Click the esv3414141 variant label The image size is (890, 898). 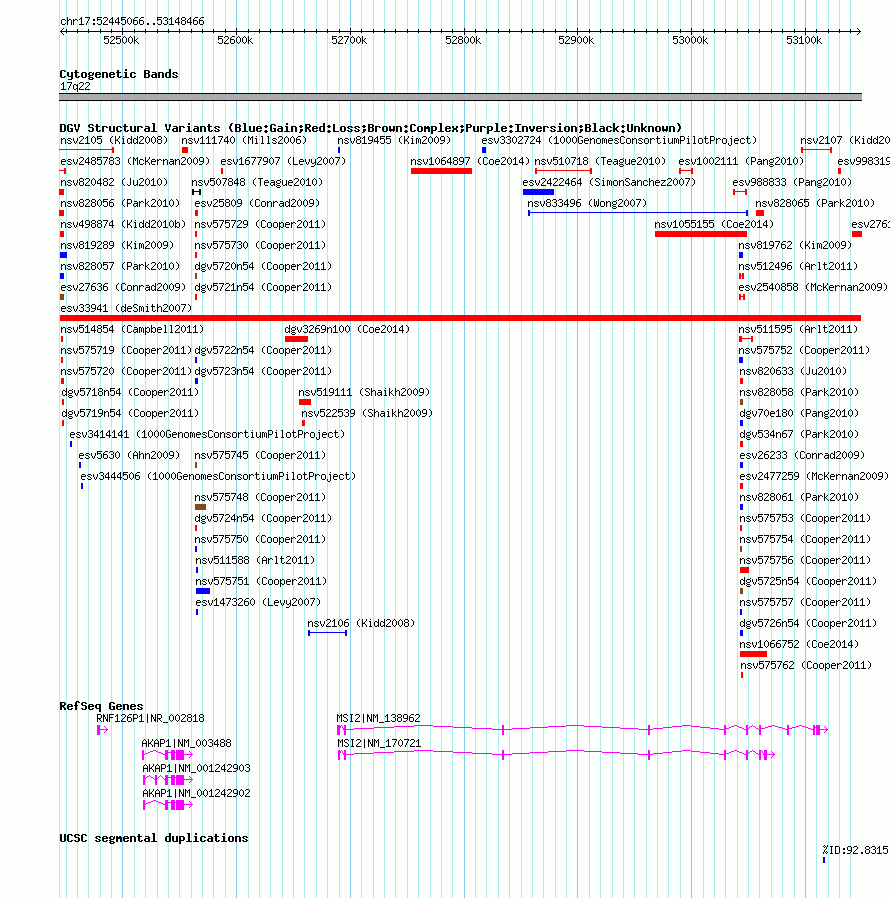[x=207, y=434]
